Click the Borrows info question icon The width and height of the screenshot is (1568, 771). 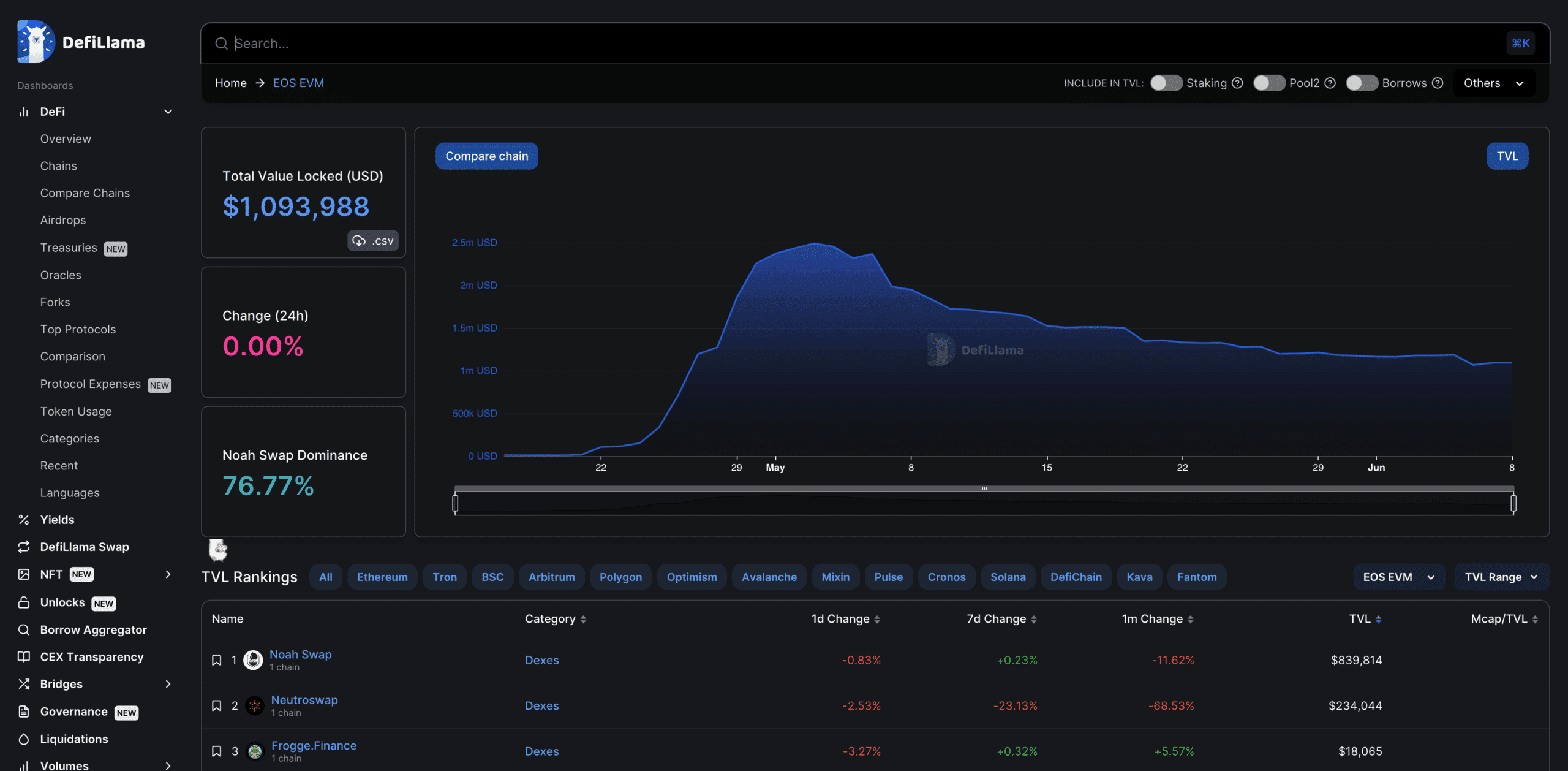point(1438,83)
